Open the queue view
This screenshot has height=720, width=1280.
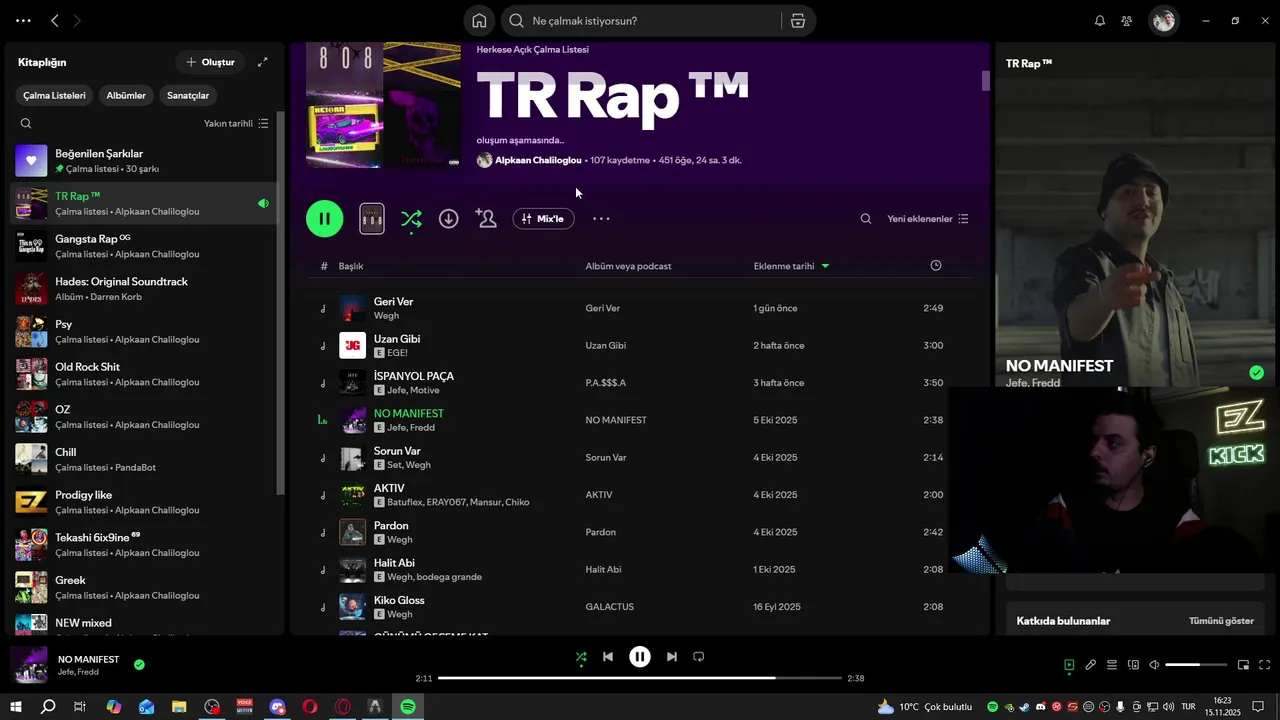(x=1111, y=665)
